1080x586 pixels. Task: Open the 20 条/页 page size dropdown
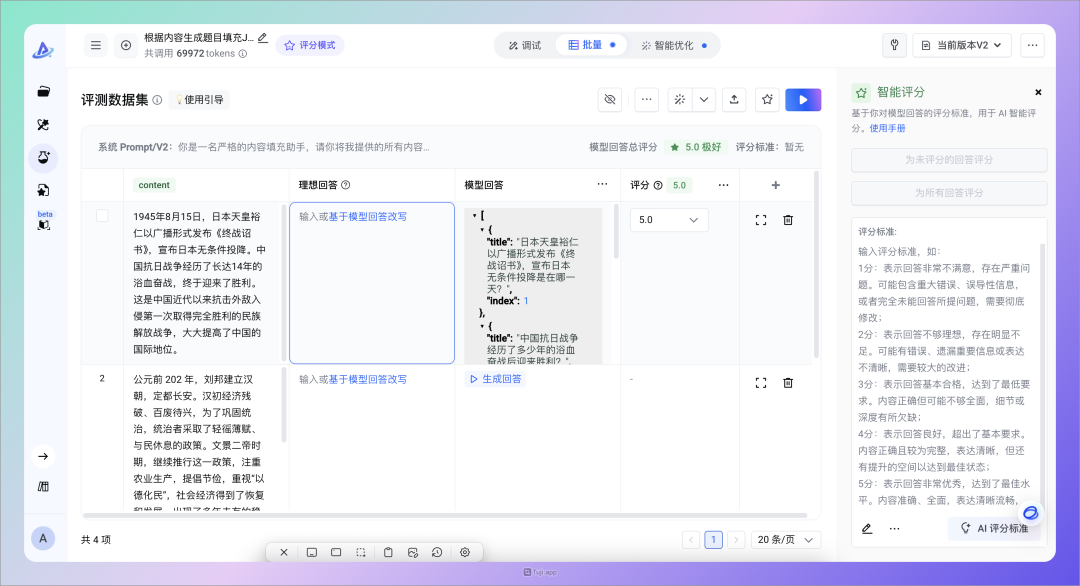(785, 540)
